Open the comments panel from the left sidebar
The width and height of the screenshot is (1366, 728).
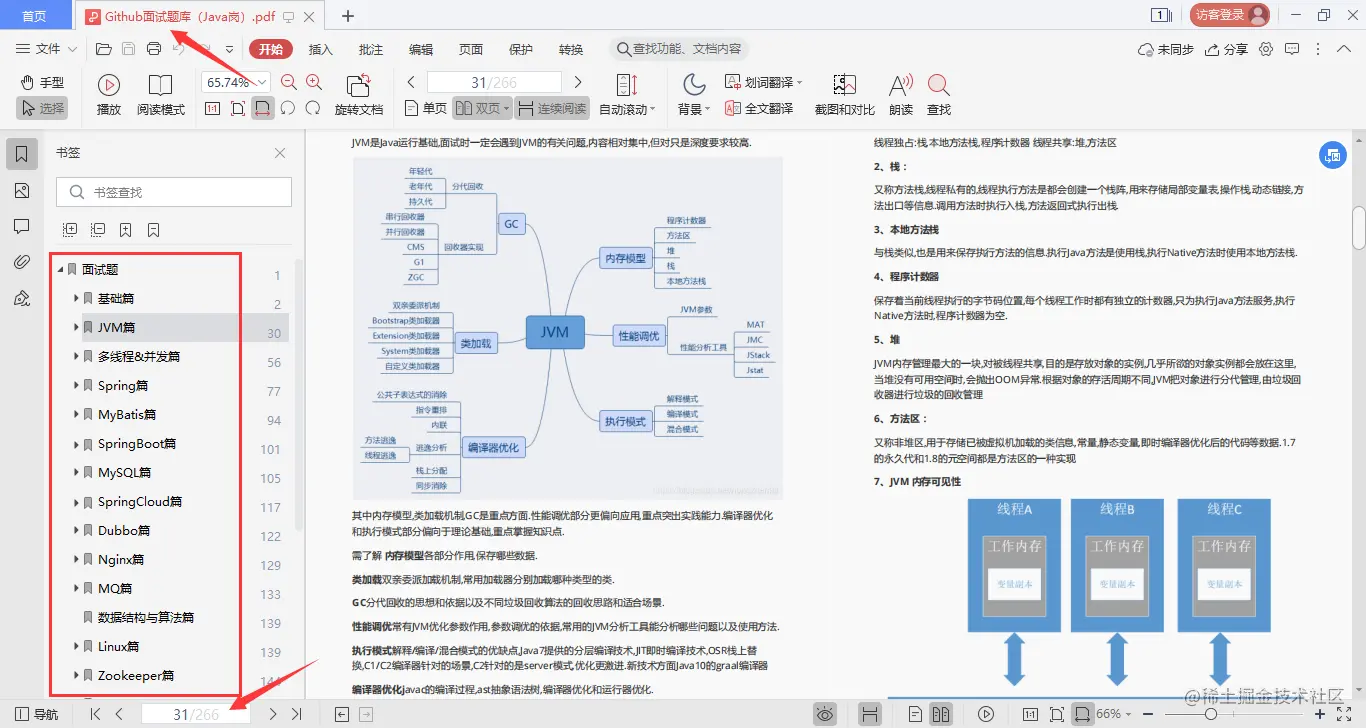(x=22, y=225)
